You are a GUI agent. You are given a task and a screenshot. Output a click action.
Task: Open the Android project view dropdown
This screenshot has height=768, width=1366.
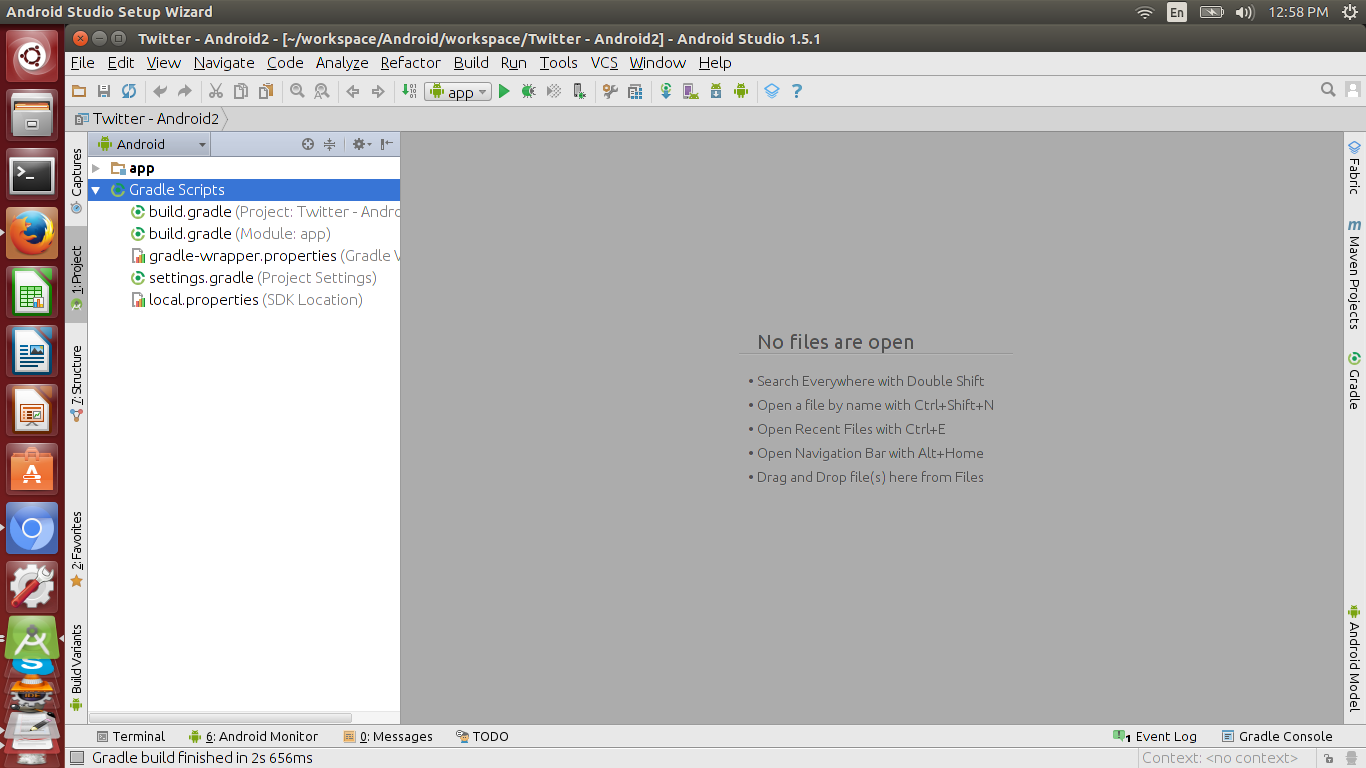pyautogui.click(x=150, y=144)
